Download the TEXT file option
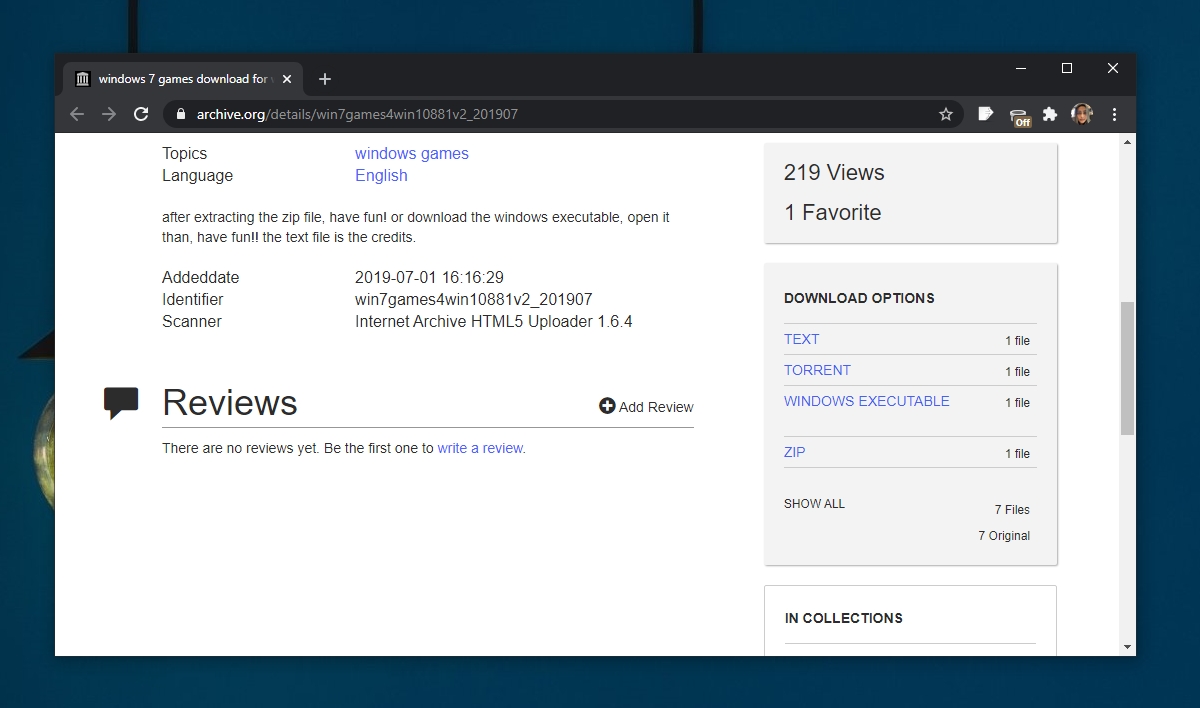This screenshot has width=1200, height=708. click(x=801, y=339)
